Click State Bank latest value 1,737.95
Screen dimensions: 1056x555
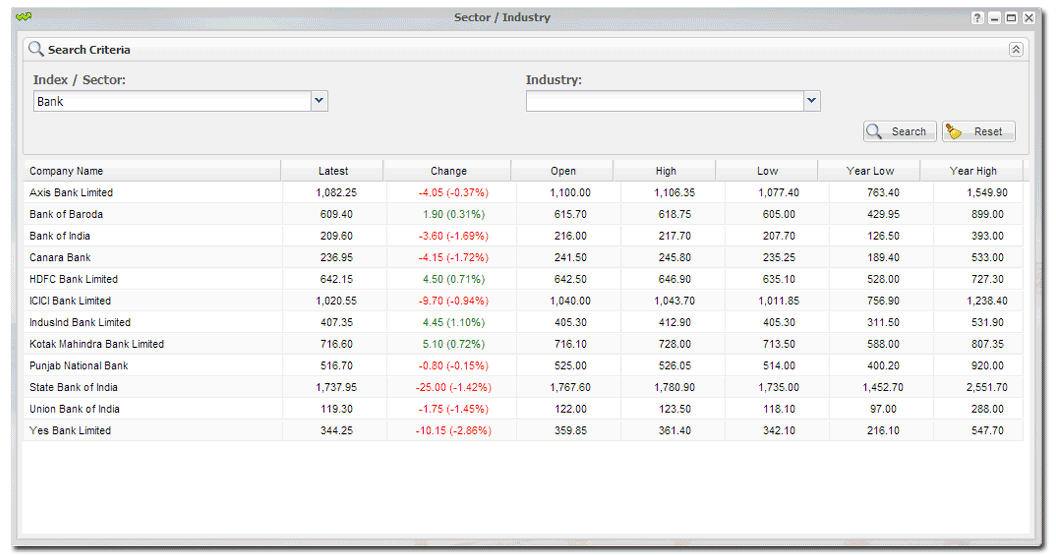click(336, 387)
